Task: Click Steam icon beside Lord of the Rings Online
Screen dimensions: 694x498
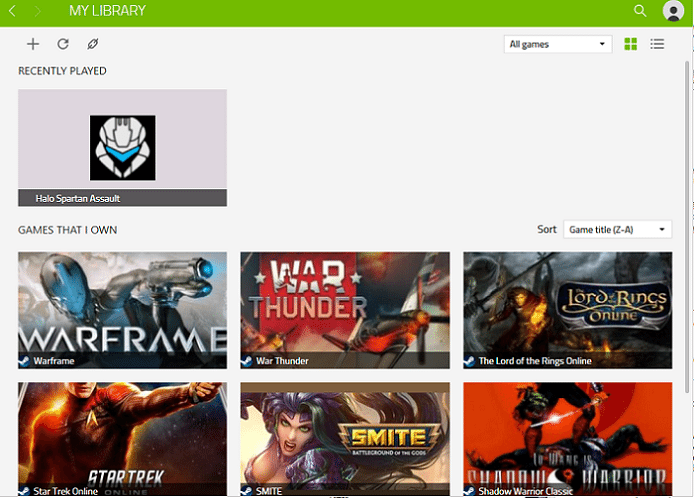Action: tap(469, 361)
